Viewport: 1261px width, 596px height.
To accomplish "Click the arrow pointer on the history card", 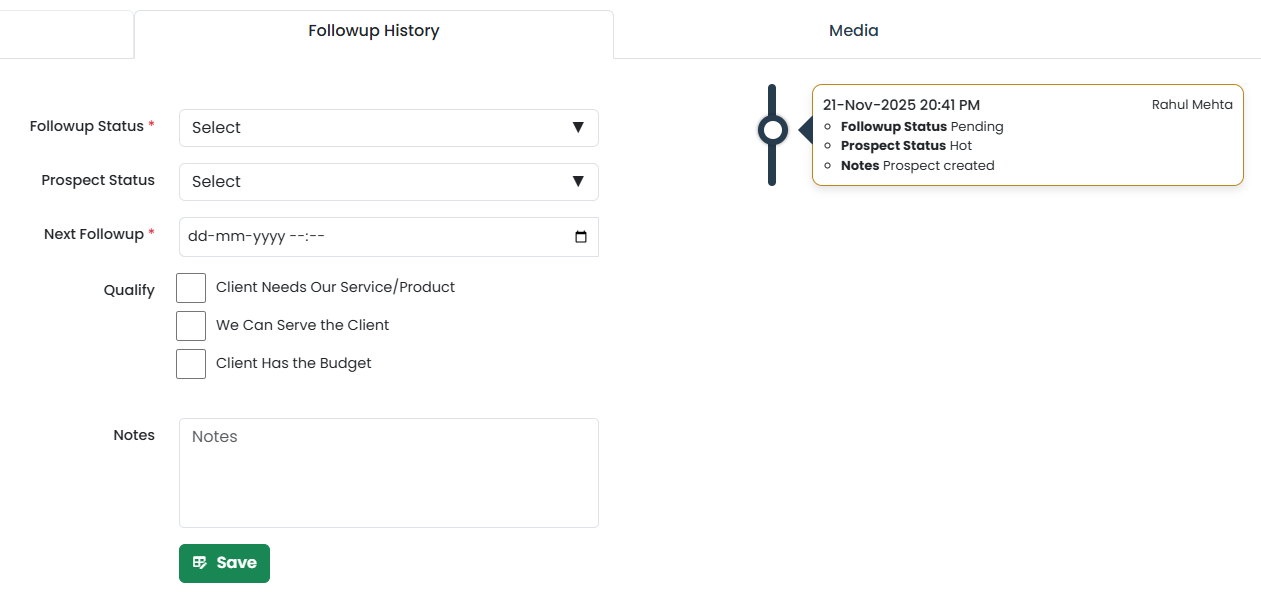I will [805, 130].
